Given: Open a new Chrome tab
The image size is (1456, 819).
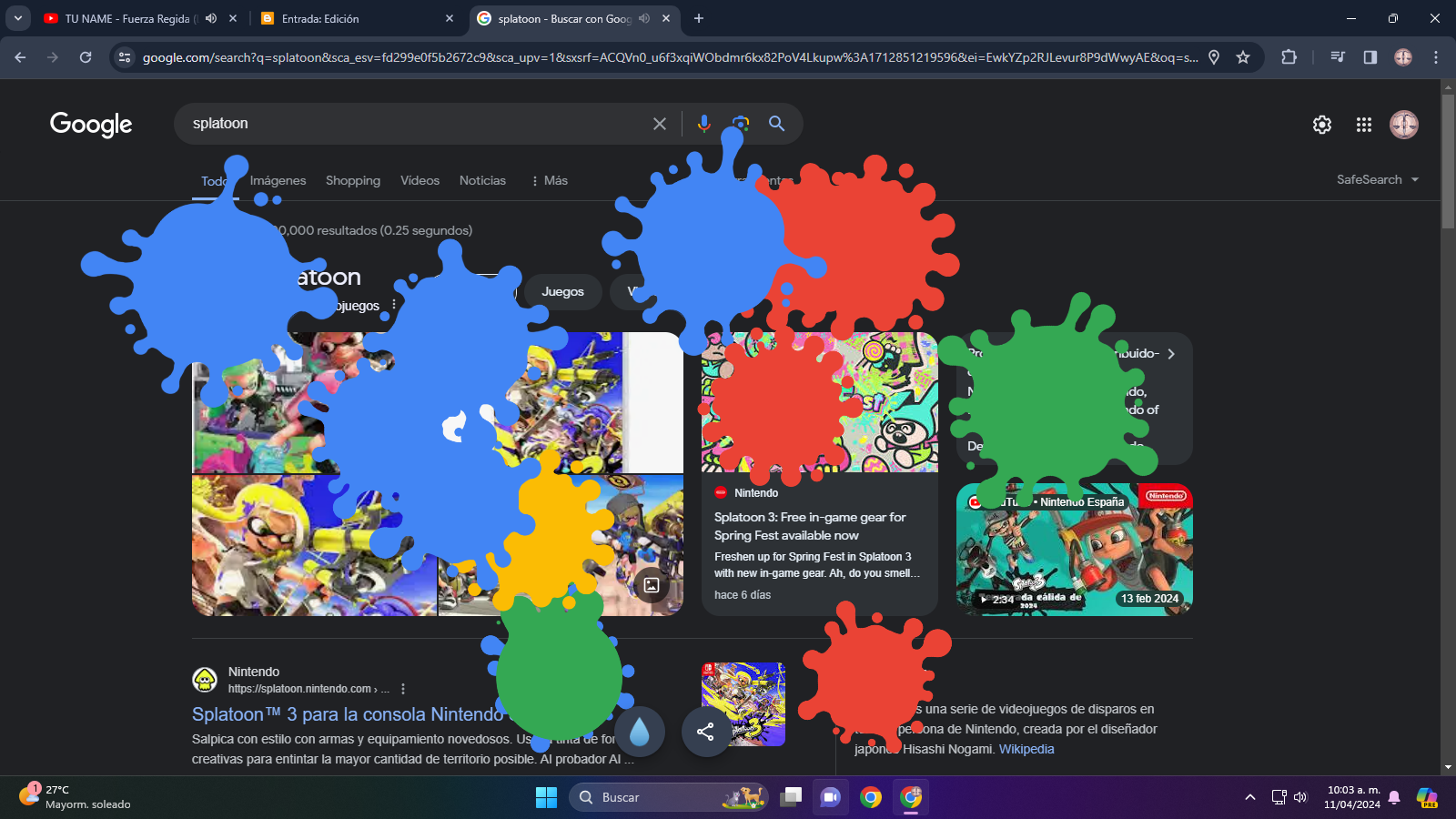Looking at the screenshot, I should [699, 18].
